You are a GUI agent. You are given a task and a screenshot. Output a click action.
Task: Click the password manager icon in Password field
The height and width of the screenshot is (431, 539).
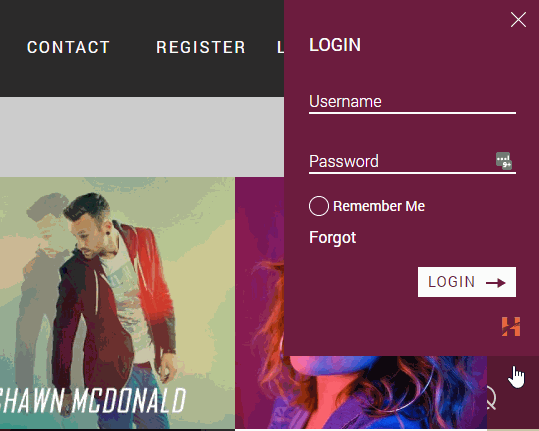[504, 161]
